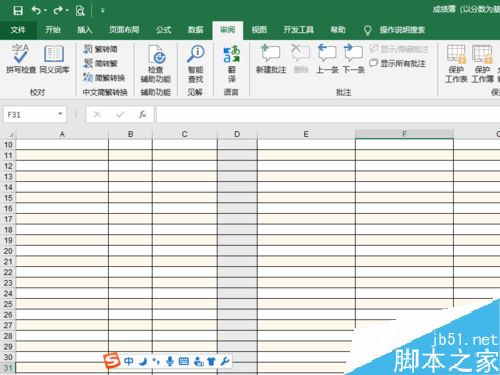The width and height of the screenshot is (500, 375).
Task: Open print preview from quick access toolbar
Action: (80, 11)
